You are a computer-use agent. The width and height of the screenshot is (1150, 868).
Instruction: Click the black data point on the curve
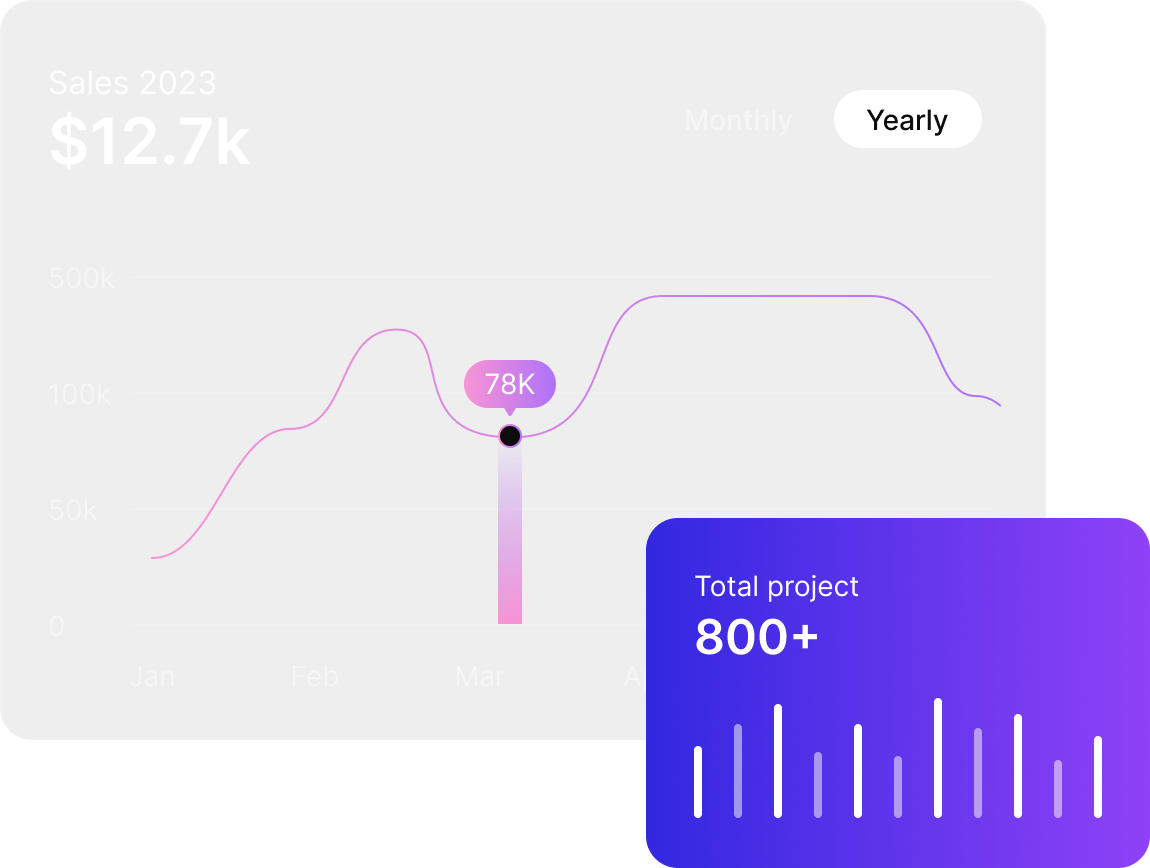coord(510,436)
